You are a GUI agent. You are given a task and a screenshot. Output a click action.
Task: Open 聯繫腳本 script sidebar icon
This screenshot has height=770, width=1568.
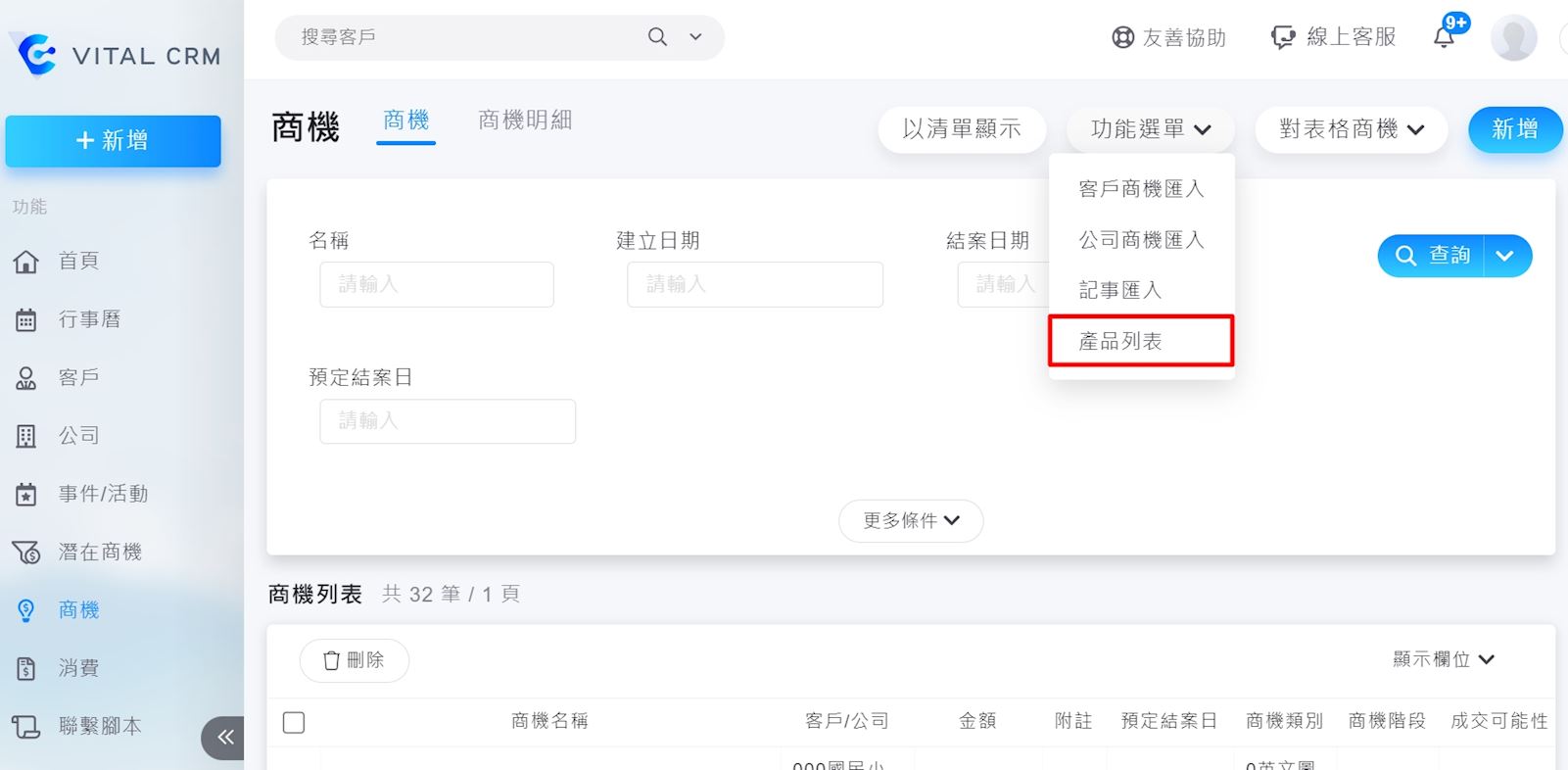(26, 727)
